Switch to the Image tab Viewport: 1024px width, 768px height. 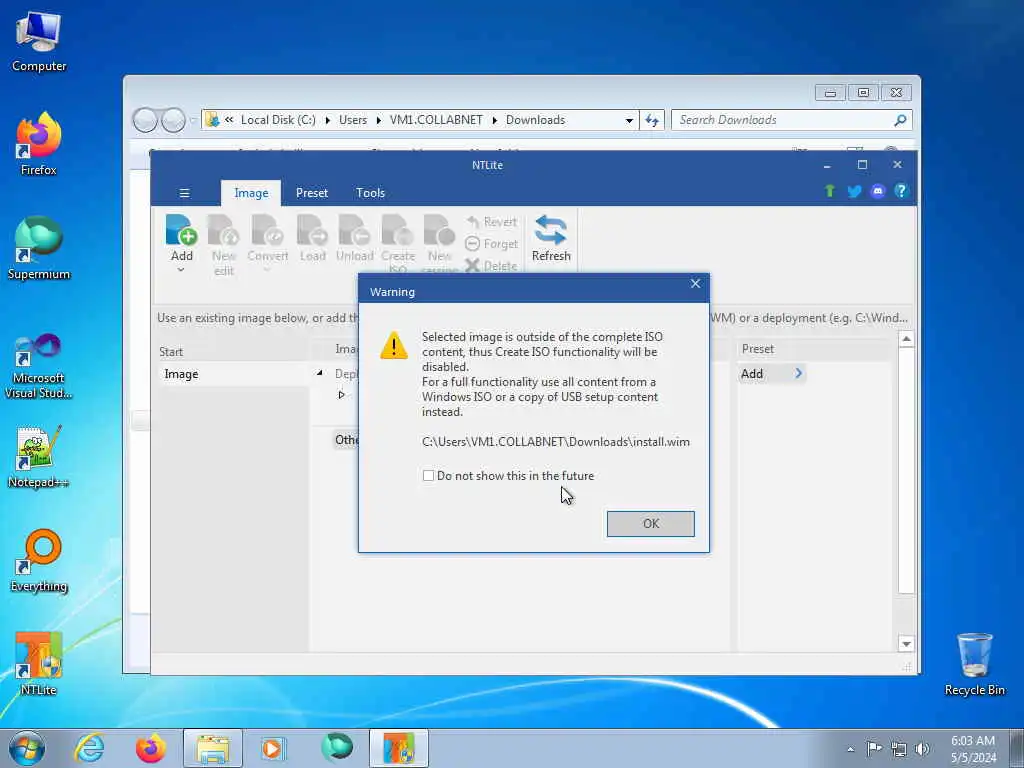[251, 193]
